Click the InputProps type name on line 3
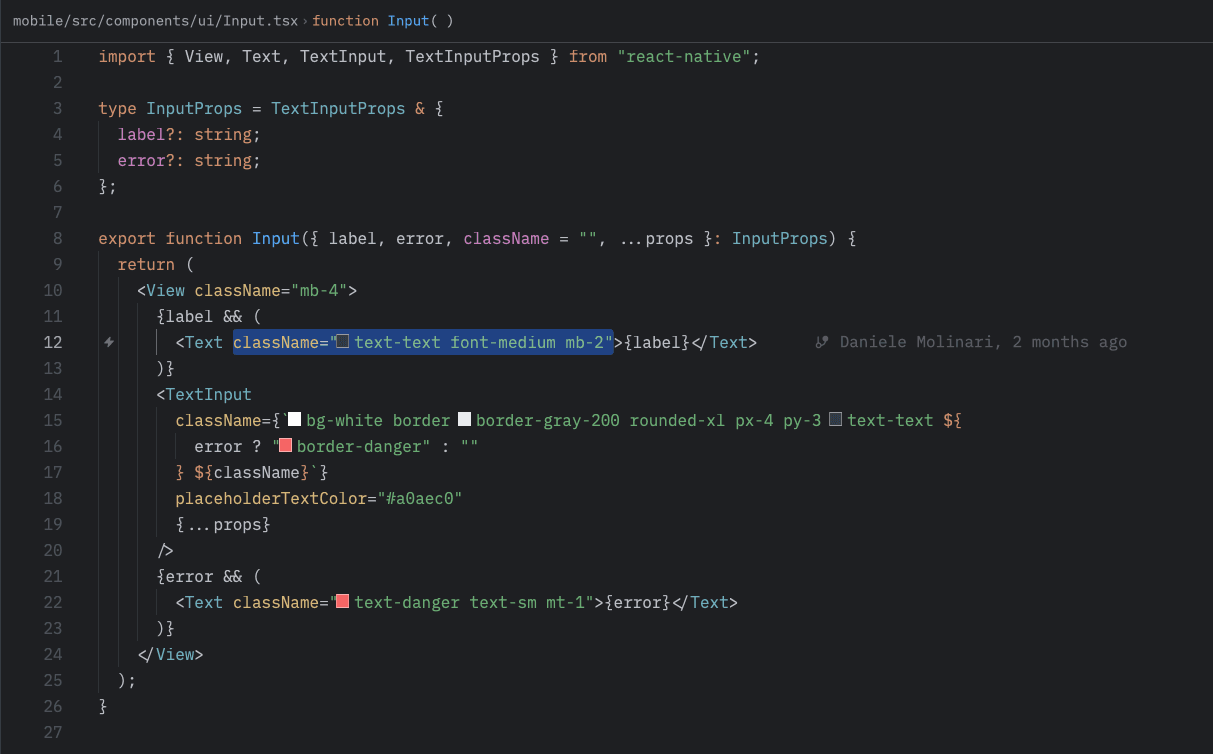This screenshot has width=1213, height=754. (x=195, y=108)
